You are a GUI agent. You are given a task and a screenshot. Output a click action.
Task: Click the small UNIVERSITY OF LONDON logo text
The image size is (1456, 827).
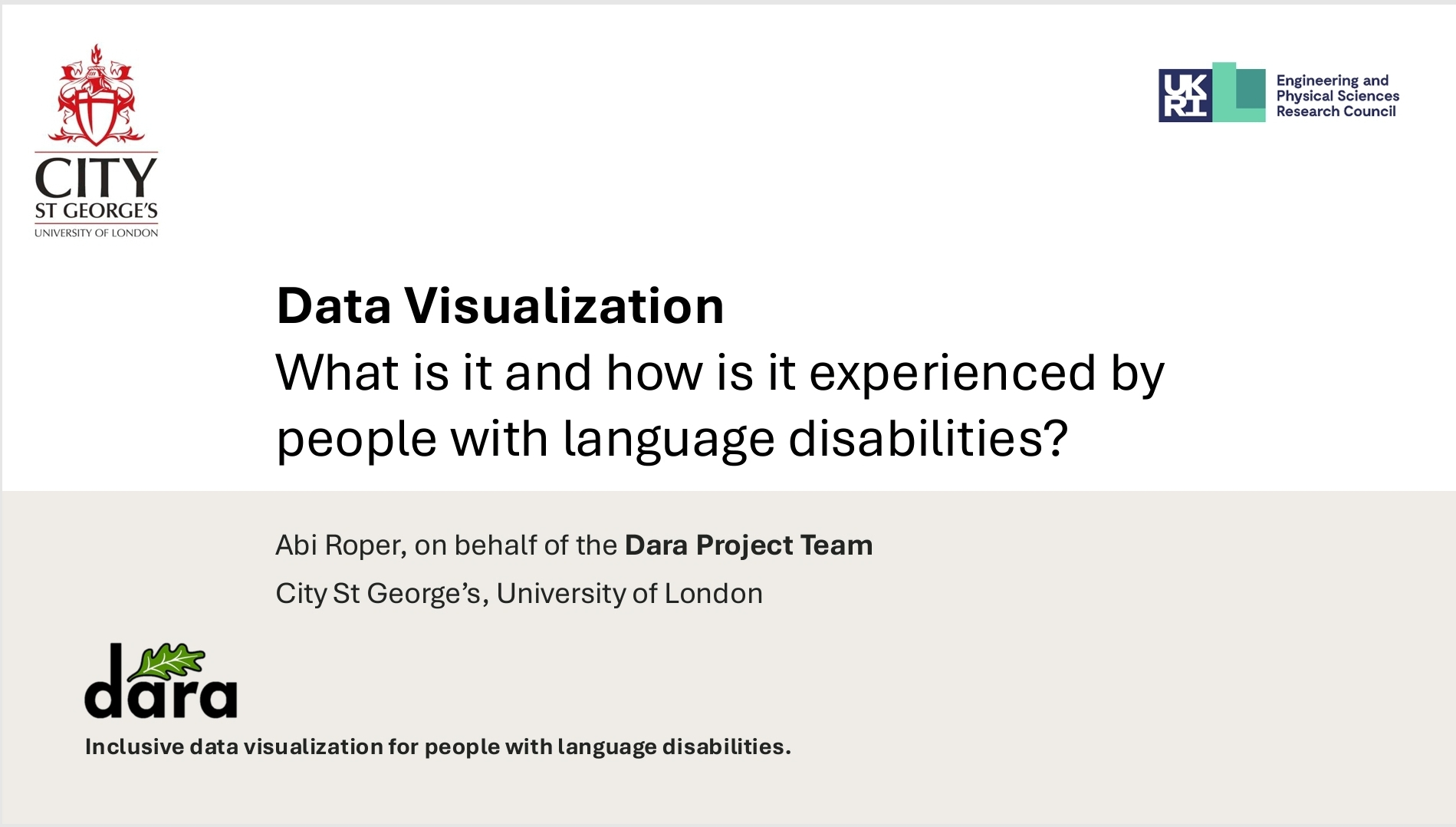pyautogui.click(x=96, y=233)
